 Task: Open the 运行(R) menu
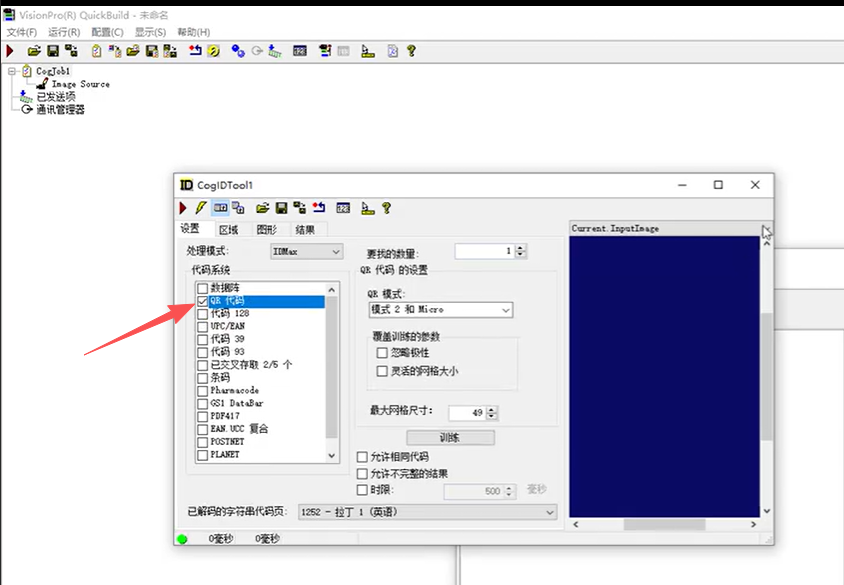[x=64, y=32]
